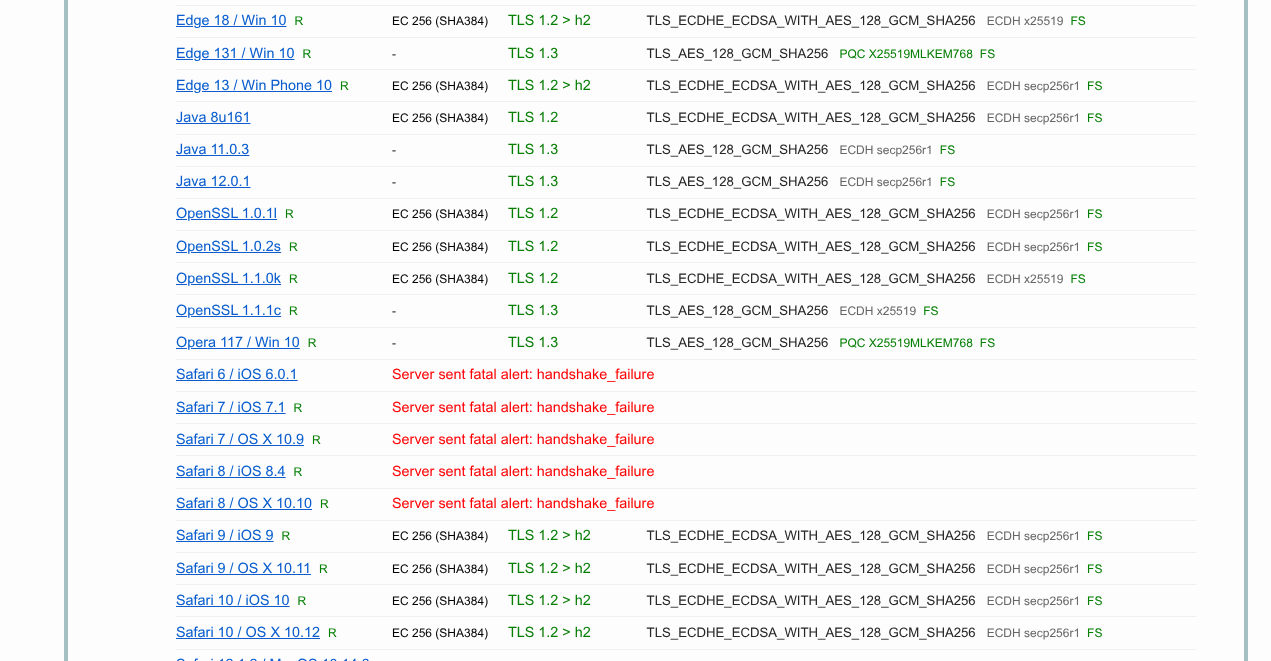Open the Java 11.0.3 client link

click(x=212, y=149)
